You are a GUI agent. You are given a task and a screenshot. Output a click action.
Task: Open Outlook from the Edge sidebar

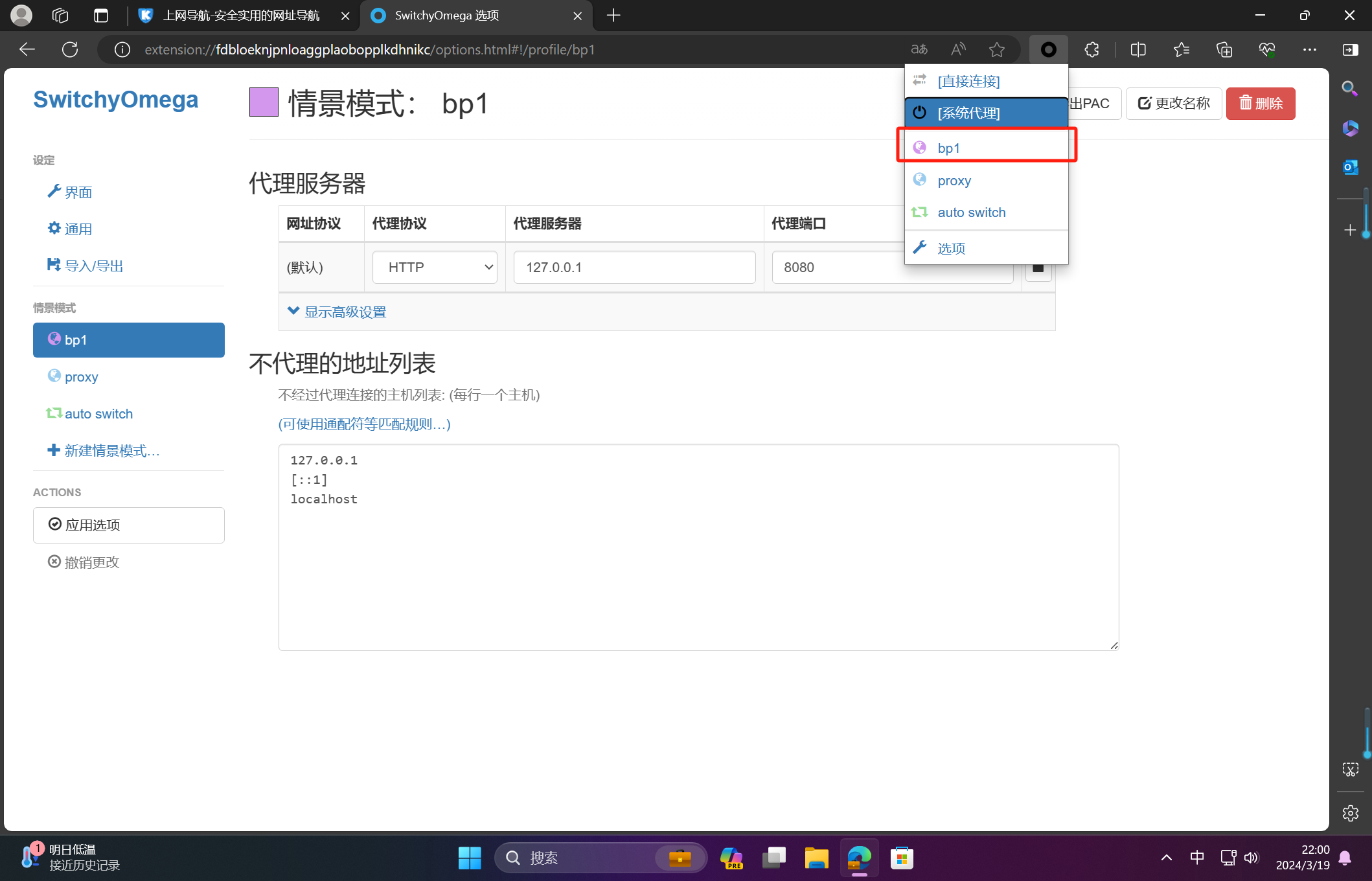[1351, 167]
